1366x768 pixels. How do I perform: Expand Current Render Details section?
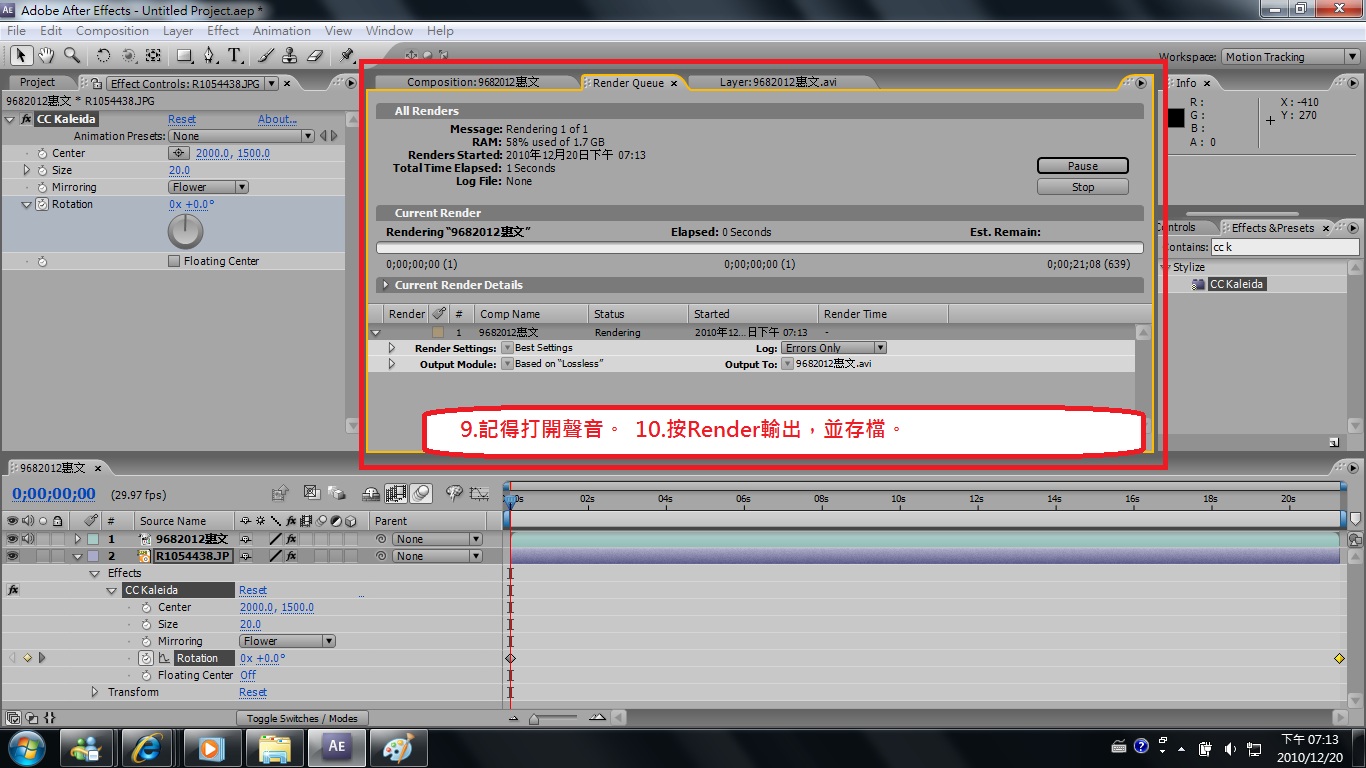[386, 285]
